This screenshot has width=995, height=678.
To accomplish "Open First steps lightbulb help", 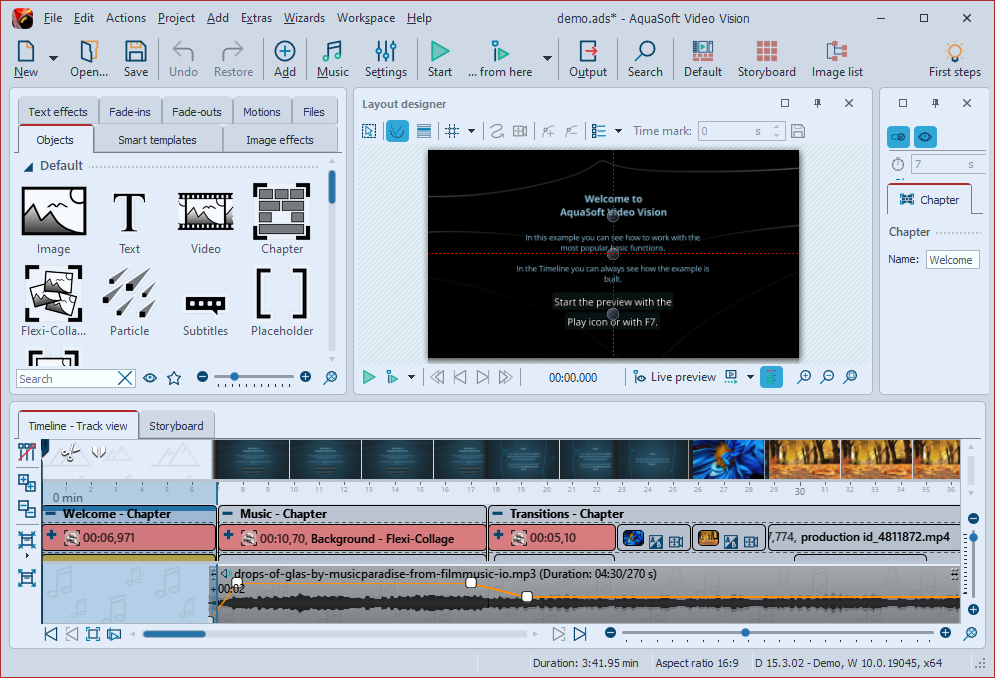I will pyautogui.click(x=955, y=58).
